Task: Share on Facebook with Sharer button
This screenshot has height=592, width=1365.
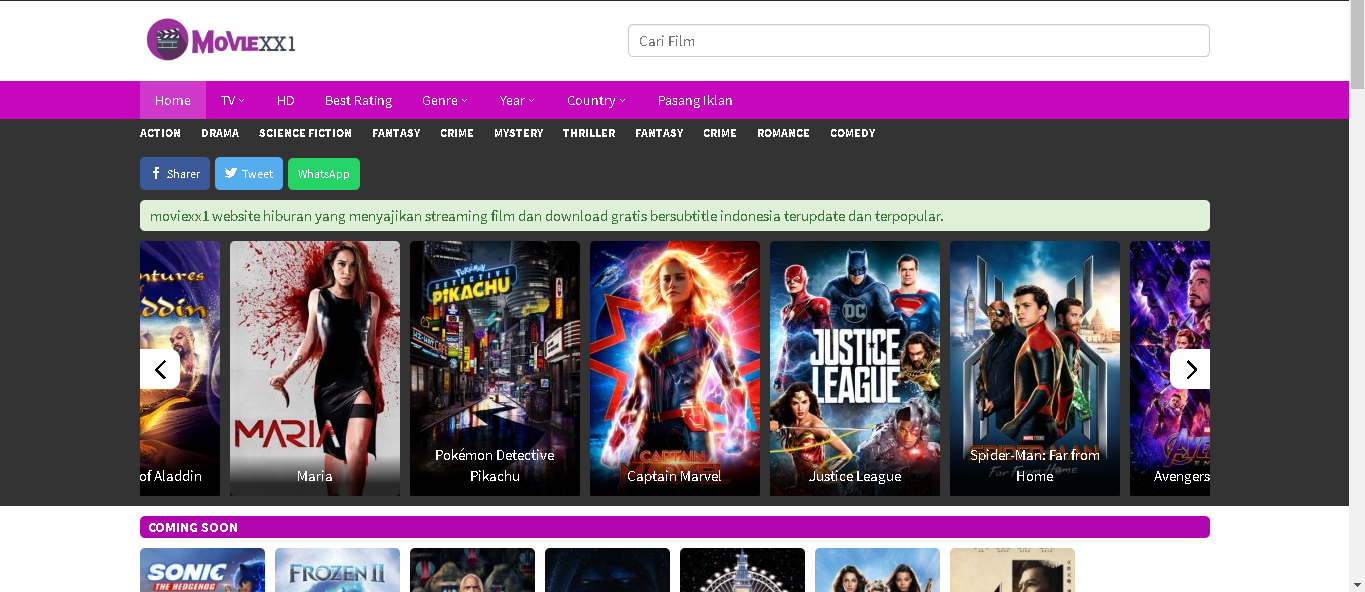Action: [x=175, y=174]
